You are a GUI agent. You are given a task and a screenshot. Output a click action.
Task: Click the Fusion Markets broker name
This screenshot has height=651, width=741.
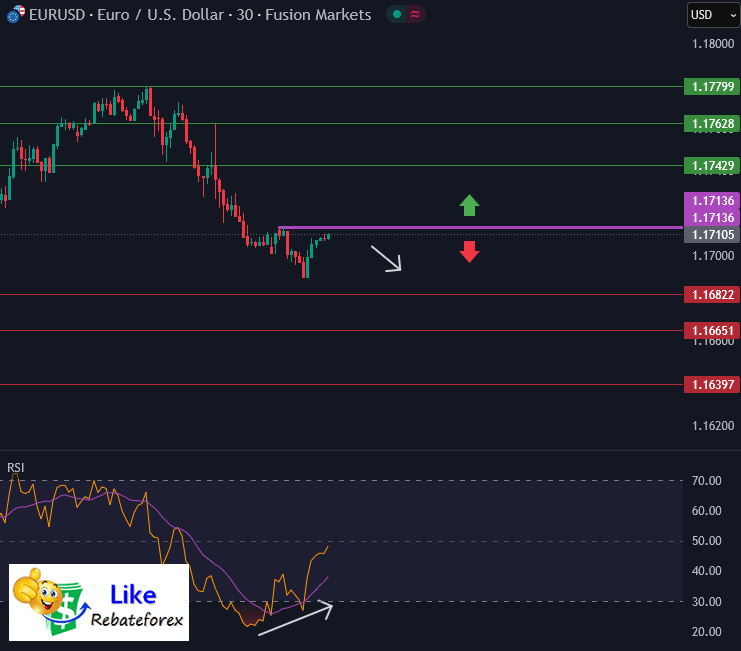click(x=318, y=15)
